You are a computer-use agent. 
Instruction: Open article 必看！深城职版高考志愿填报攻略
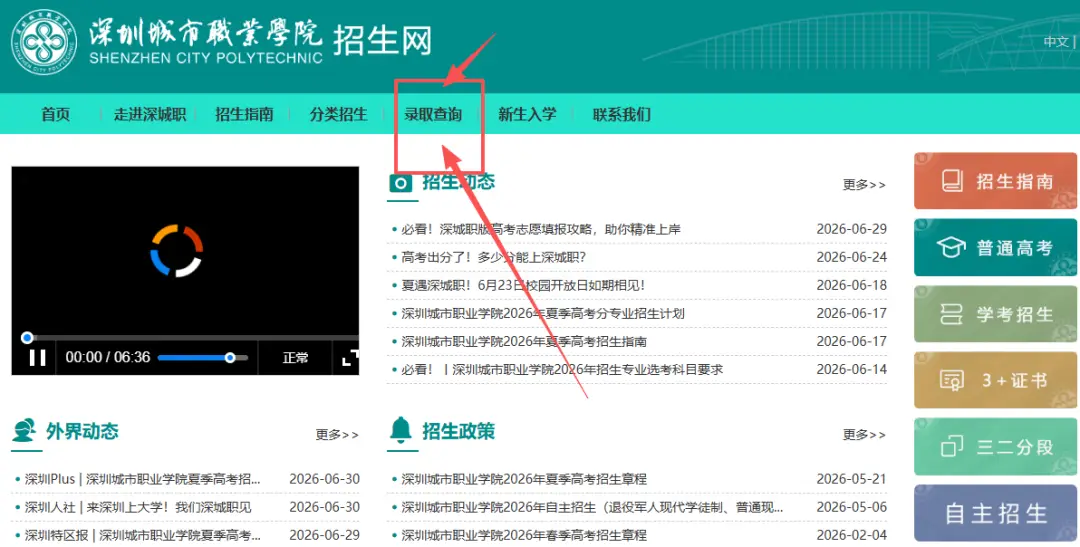click(541, 229)
